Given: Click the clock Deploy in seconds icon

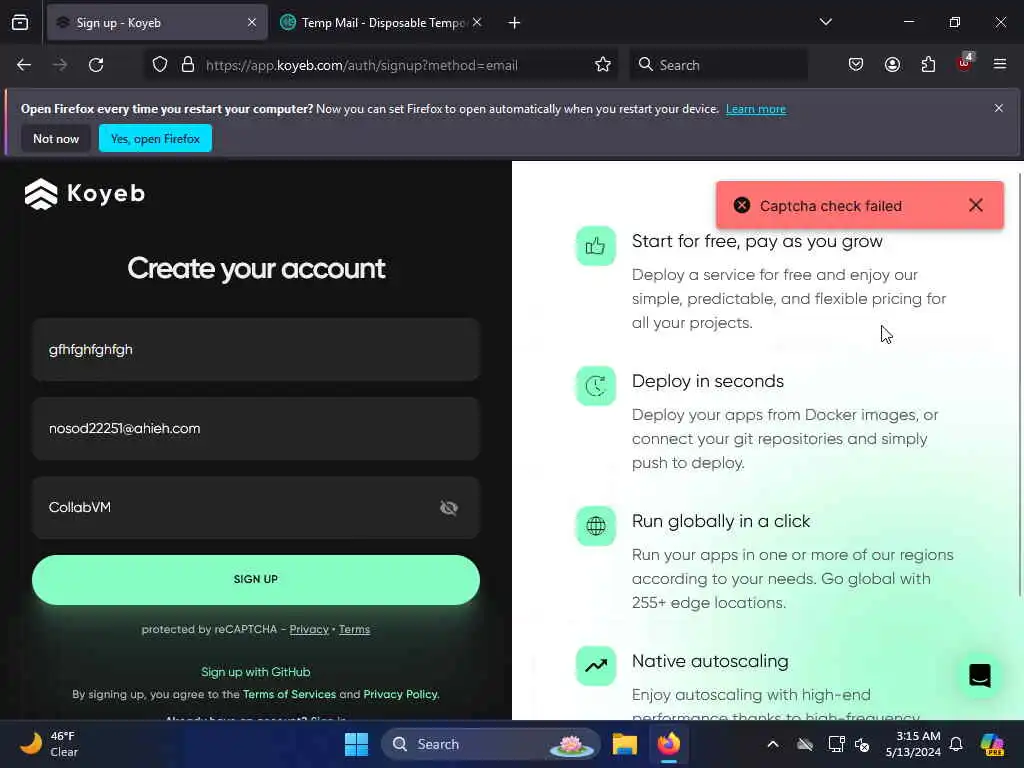Looking at the screenshot, I should pos(596,386).
